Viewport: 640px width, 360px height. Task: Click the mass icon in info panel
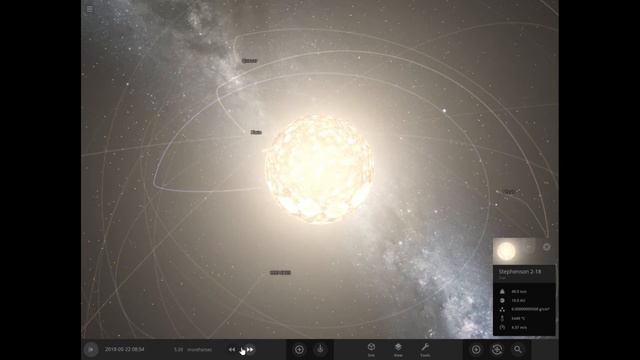(x=502, y=291)
